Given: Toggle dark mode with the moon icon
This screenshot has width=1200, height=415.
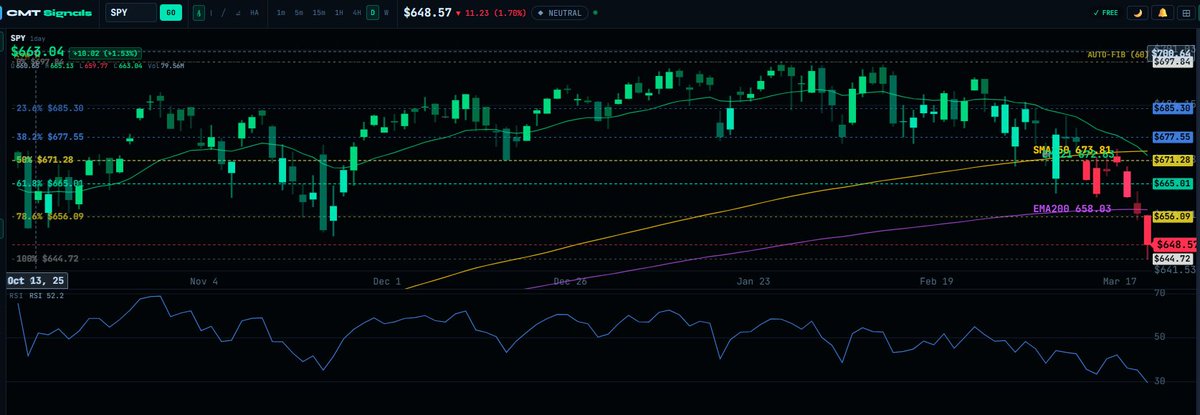Looking at the screenshot, I should (1138, 13).
